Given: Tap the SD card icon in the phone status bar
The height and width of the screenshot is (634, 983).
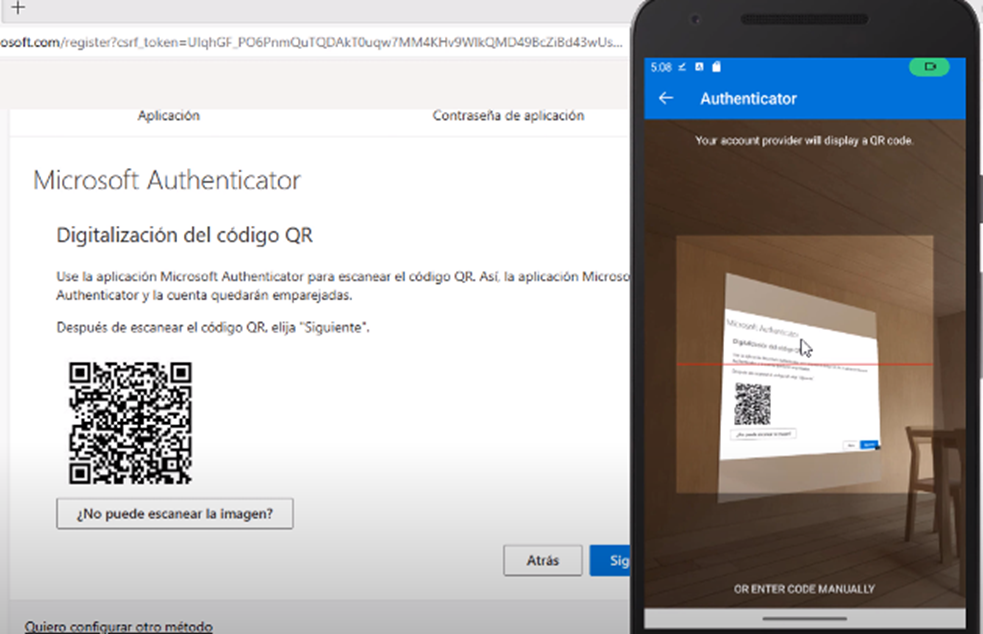Looking at the screenshot, I should point(717,67).
